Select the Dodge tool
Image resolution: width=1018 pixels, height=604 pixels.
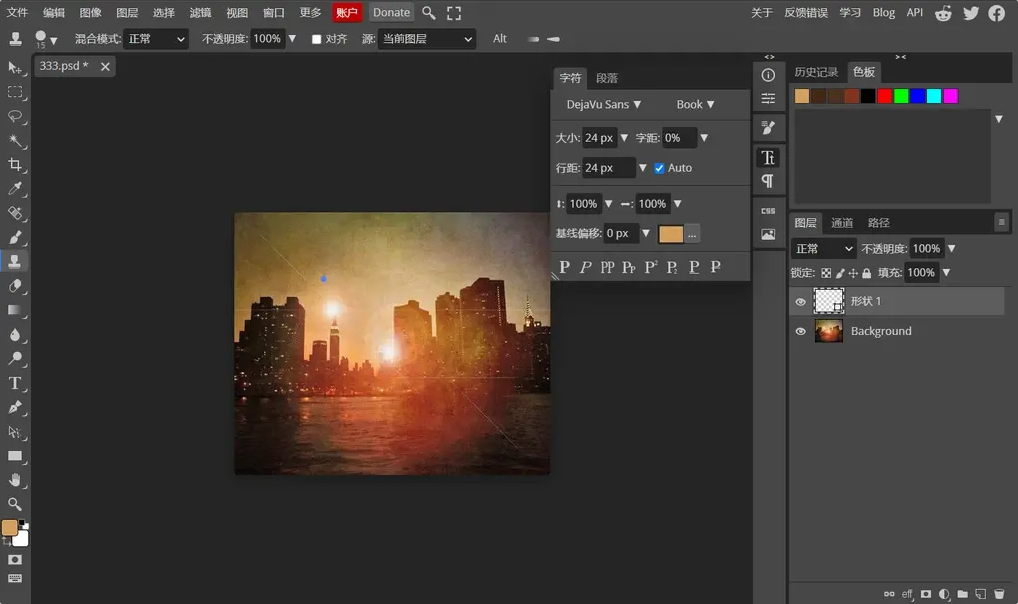(x=14, y=359)
